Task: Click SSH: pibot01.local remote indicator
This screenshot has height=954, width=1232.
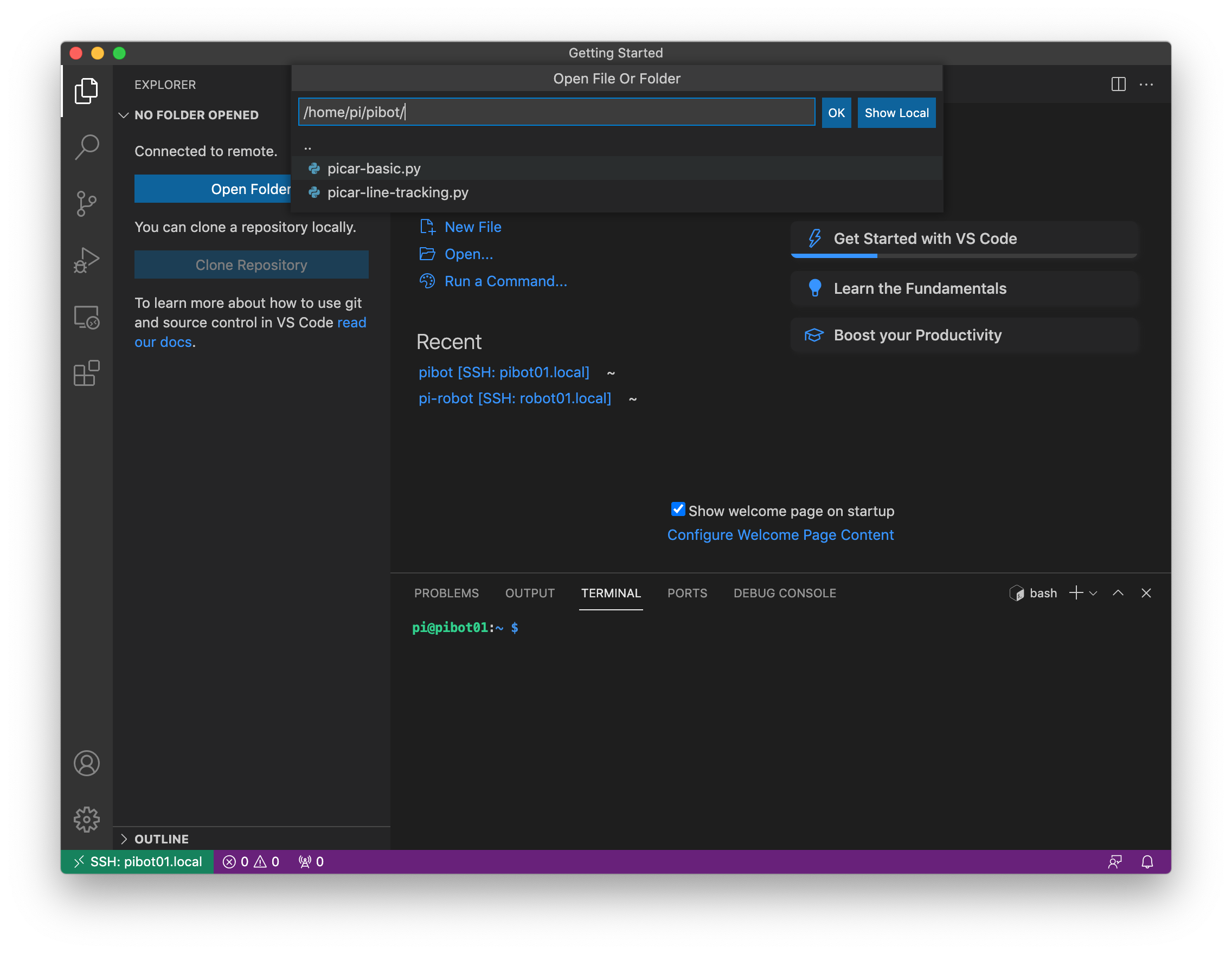Action: tap(137, 861)
